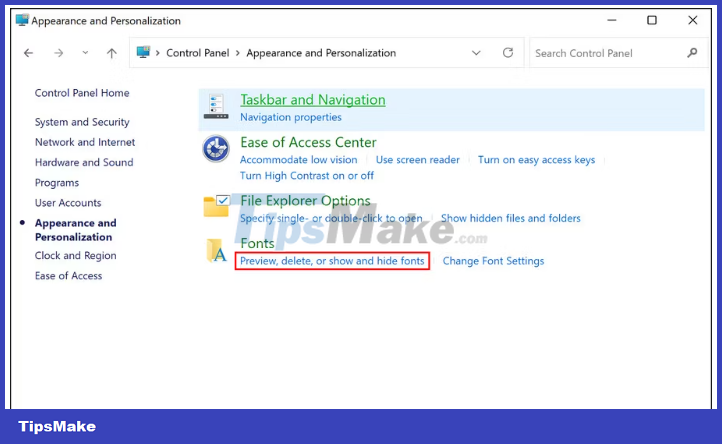Open Navigation properties link
This screenshot has height=444, width=722.
(x=291, y=117)
